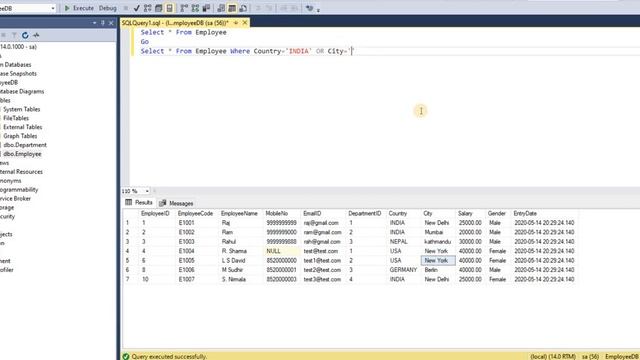Click 'Query executed successfully' status text
This screenshot has height=360, width=640.
pyautogui.click(x=169, y=356)
